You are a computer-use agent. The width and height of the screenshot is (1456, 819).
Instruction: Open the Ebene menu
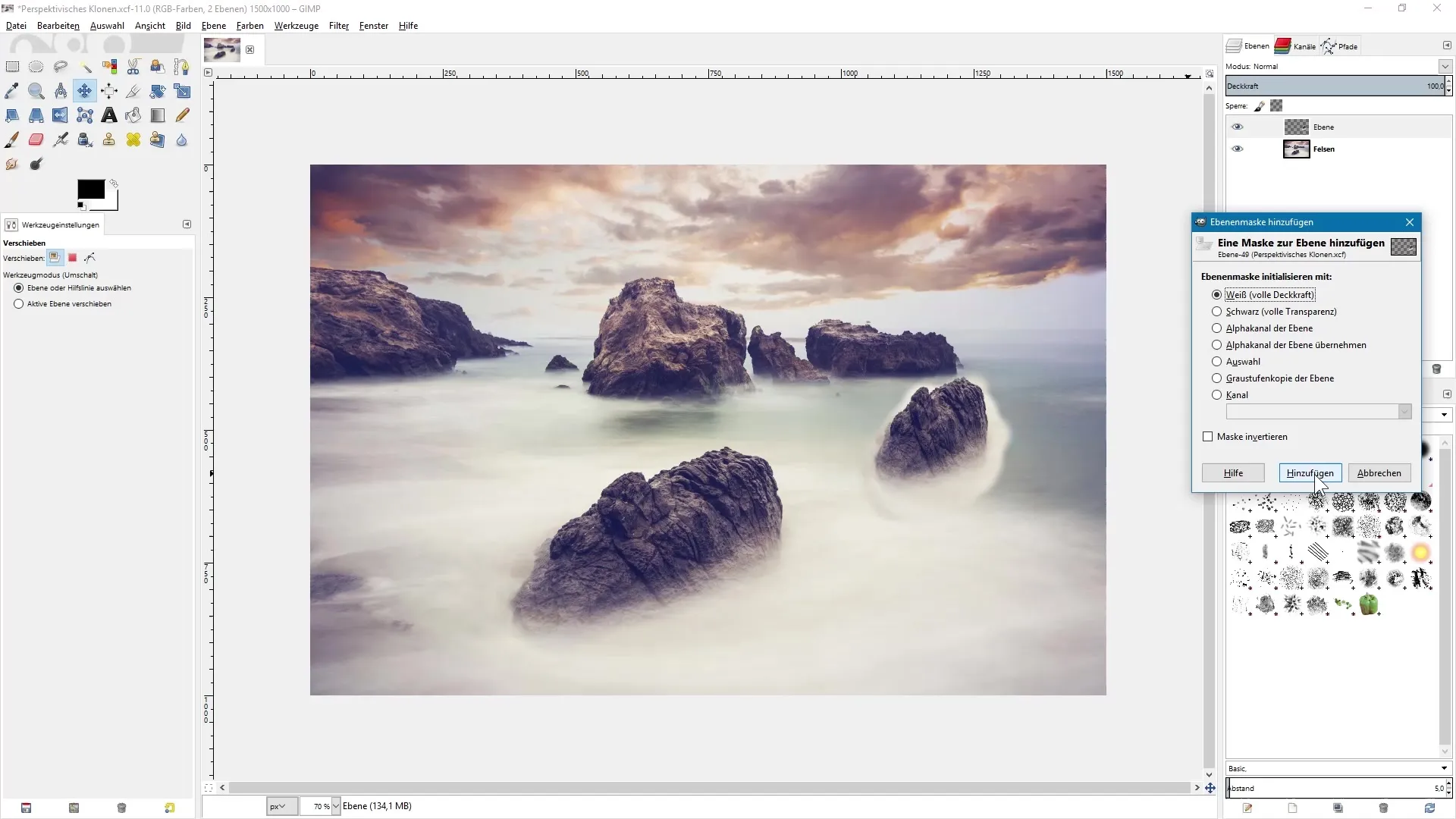point(214,26)
